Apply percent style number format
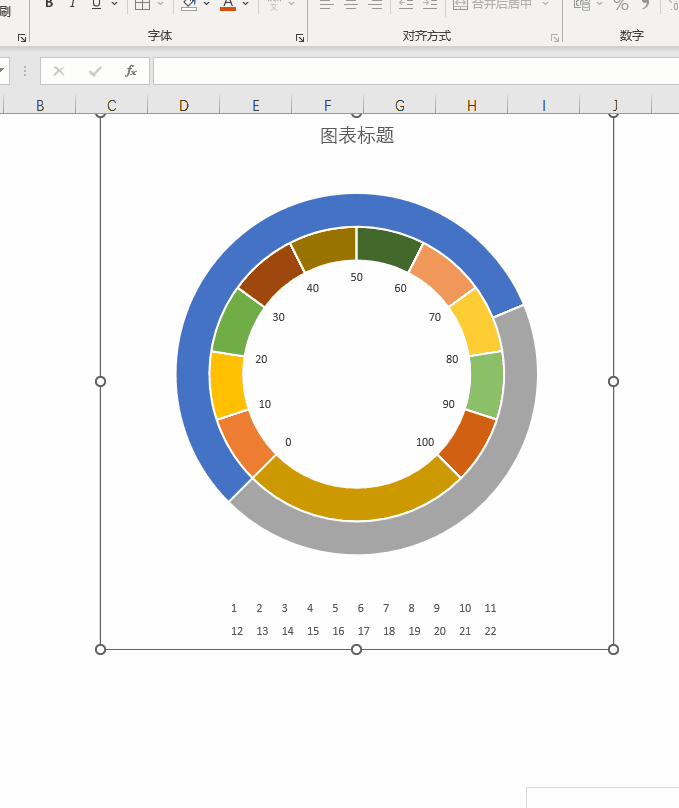 tap(621, 4)
